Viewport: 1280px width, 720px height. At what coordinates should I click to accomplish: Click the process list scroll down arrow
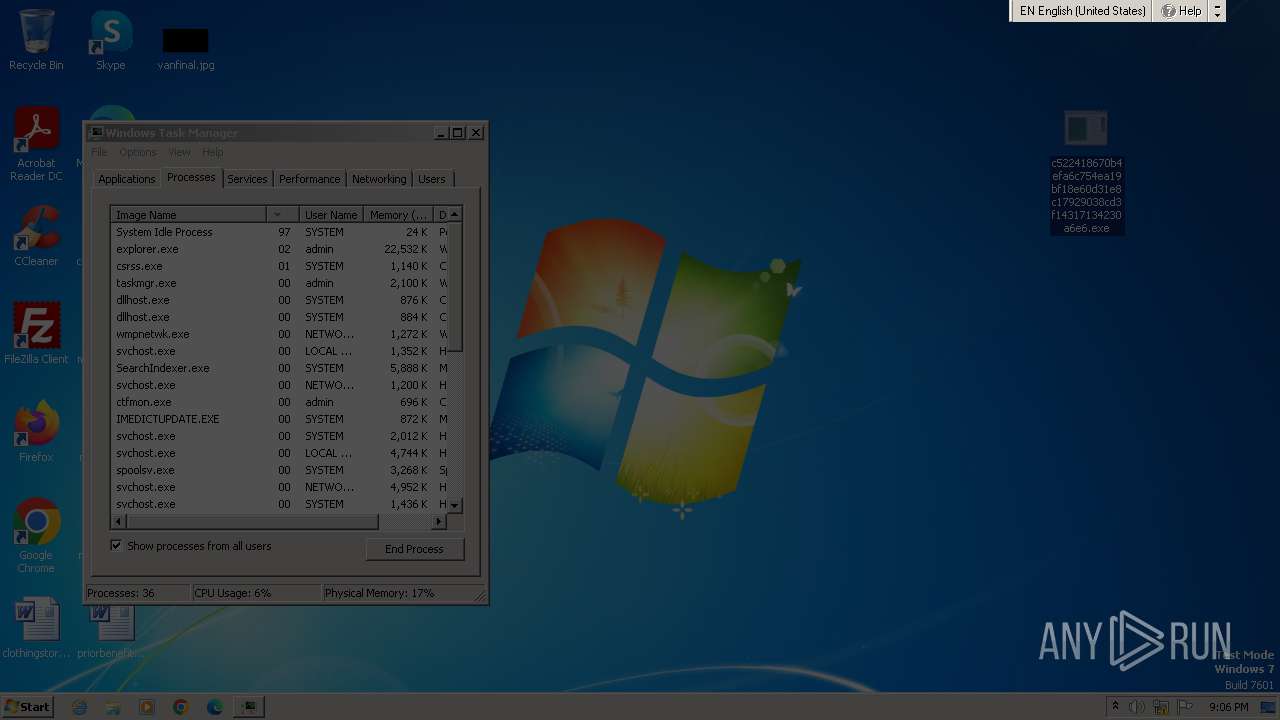click(x=454, y=505)
